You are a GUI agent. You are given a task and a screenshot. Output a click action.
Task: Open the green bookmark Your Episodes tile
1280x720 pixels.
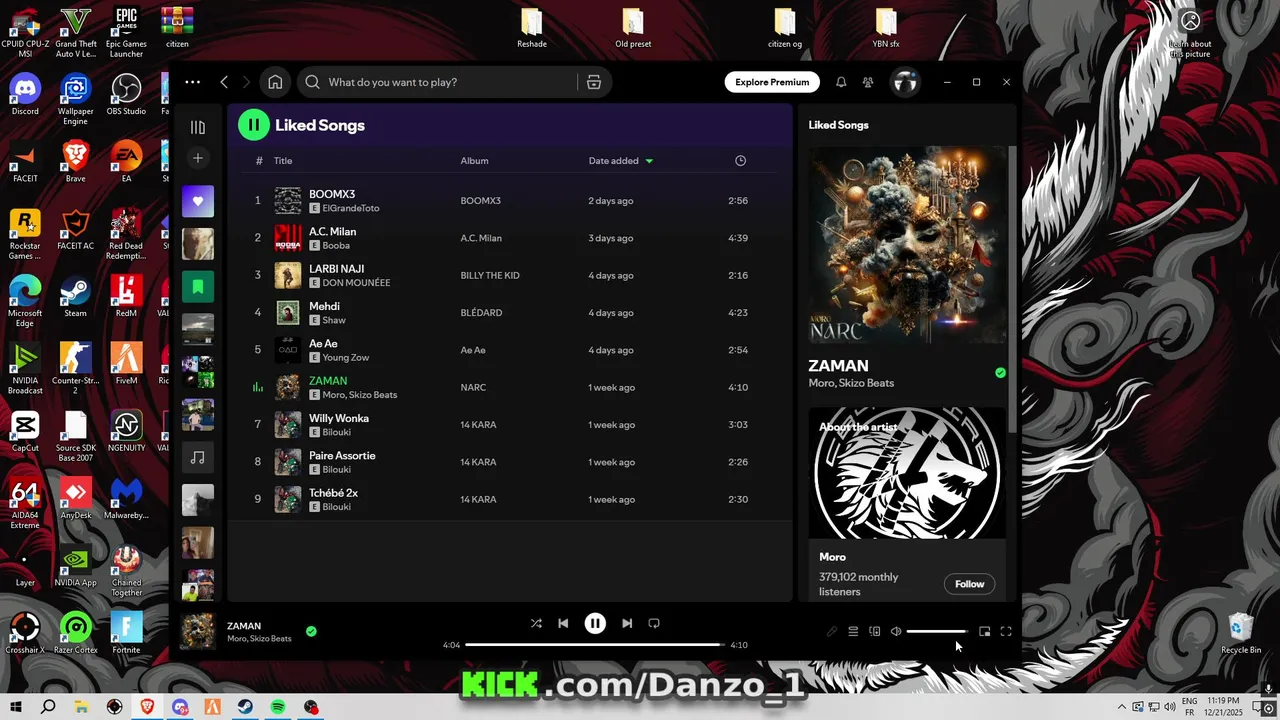[198, 287]
